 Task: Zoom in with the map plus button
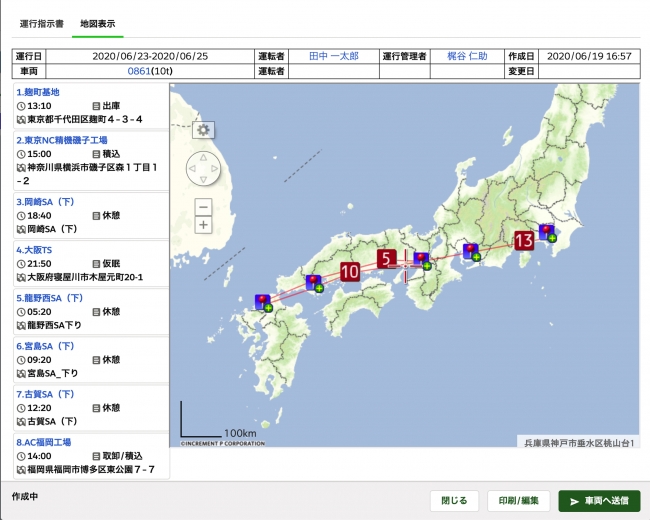pos(203,225)
